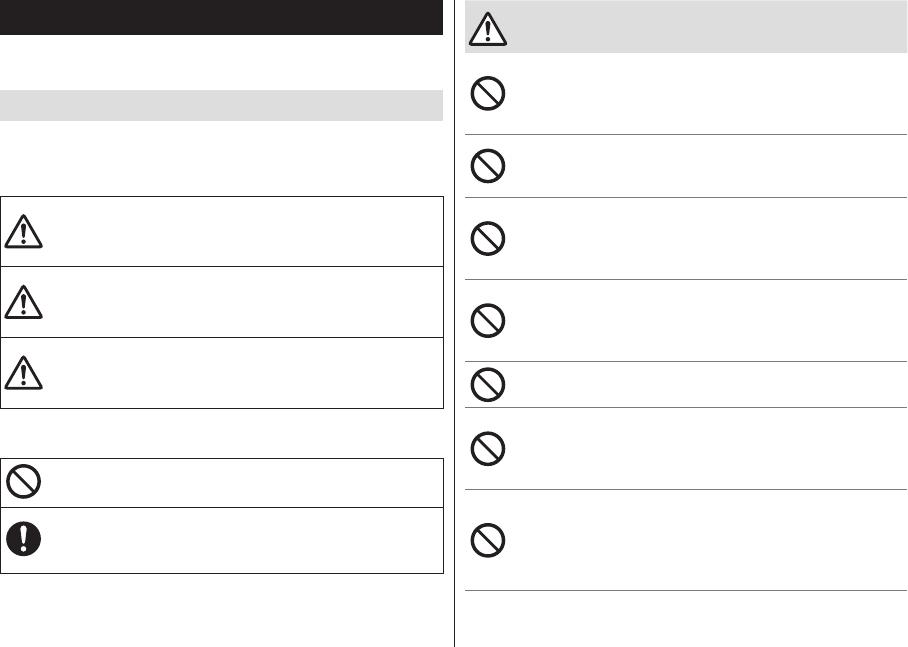Click the prohibition symbol in the left two-row table
This screenshot has width=908, height=647.
tap(23, 481)
